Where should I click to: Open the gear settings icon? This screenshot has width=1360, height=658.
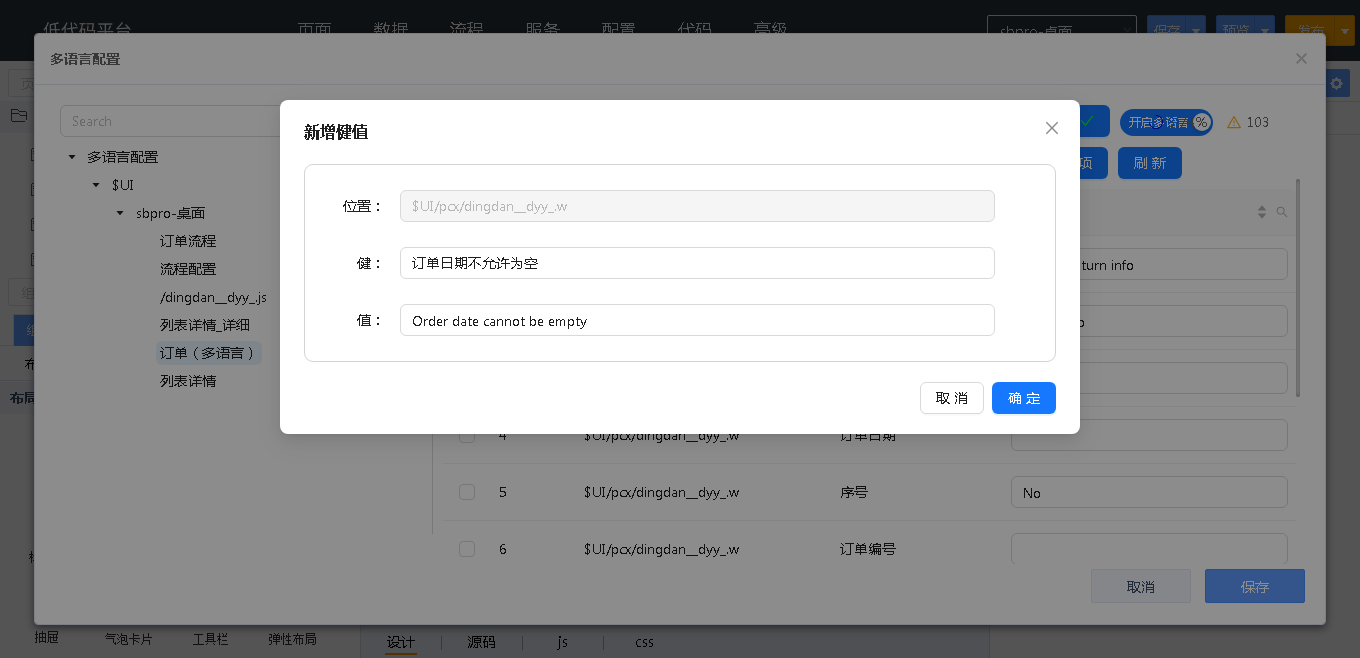tap(1337, 84)
